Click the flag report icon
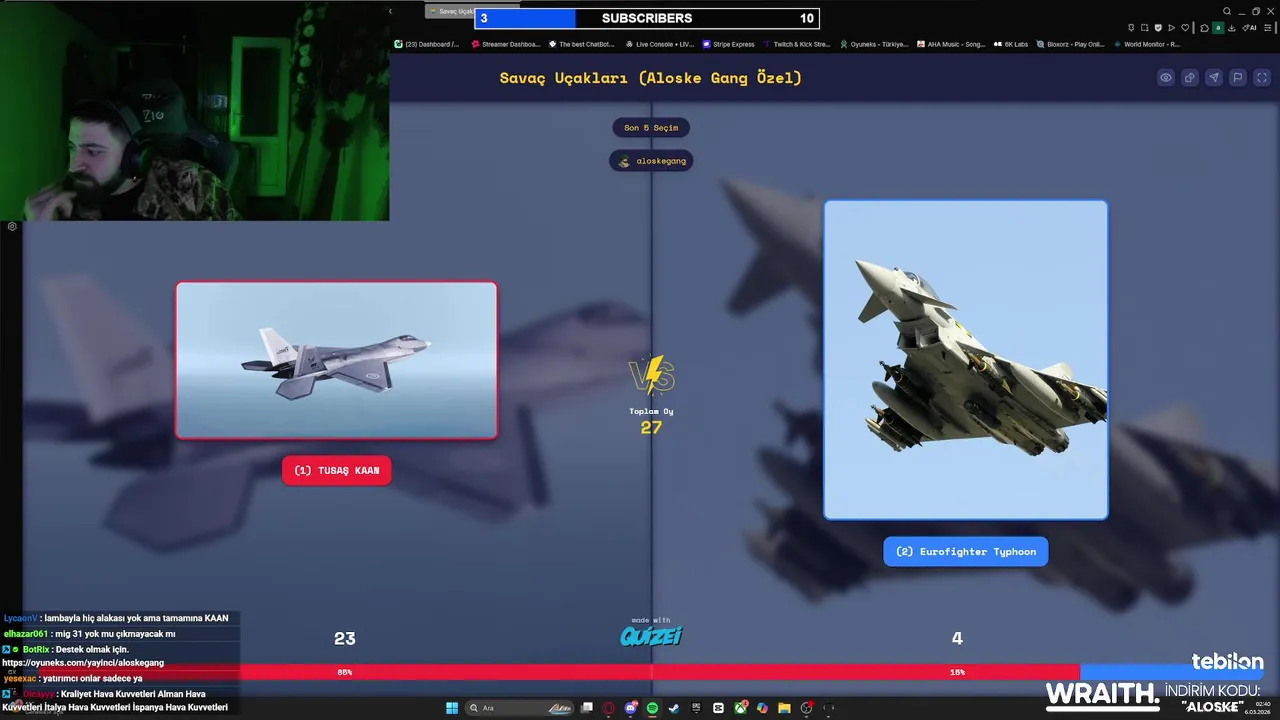The height and width of the screenshot is (720, 1280). 1238,78
